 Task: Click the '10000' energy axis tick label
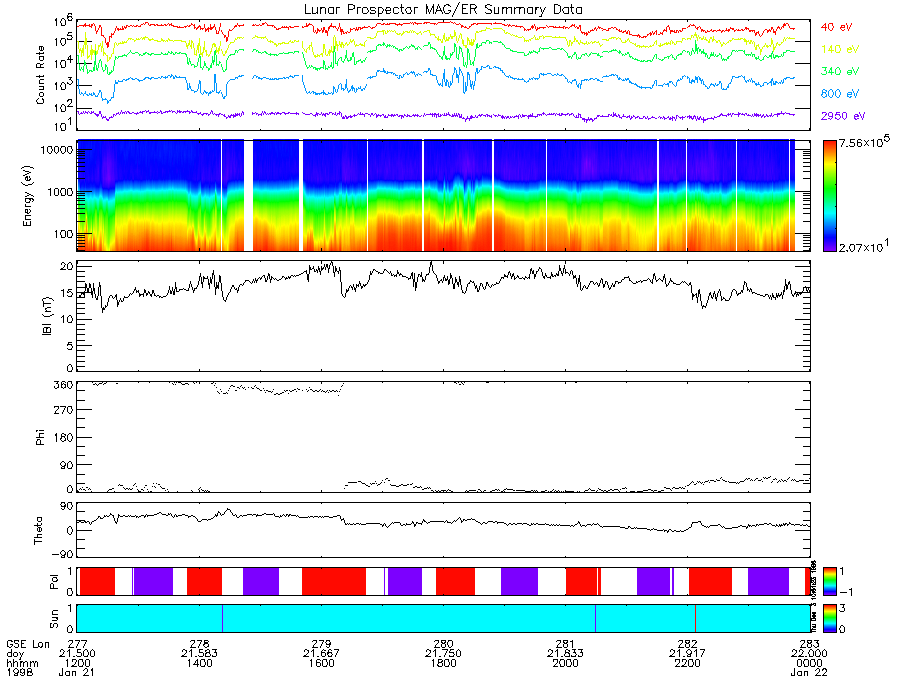point(57,150)
